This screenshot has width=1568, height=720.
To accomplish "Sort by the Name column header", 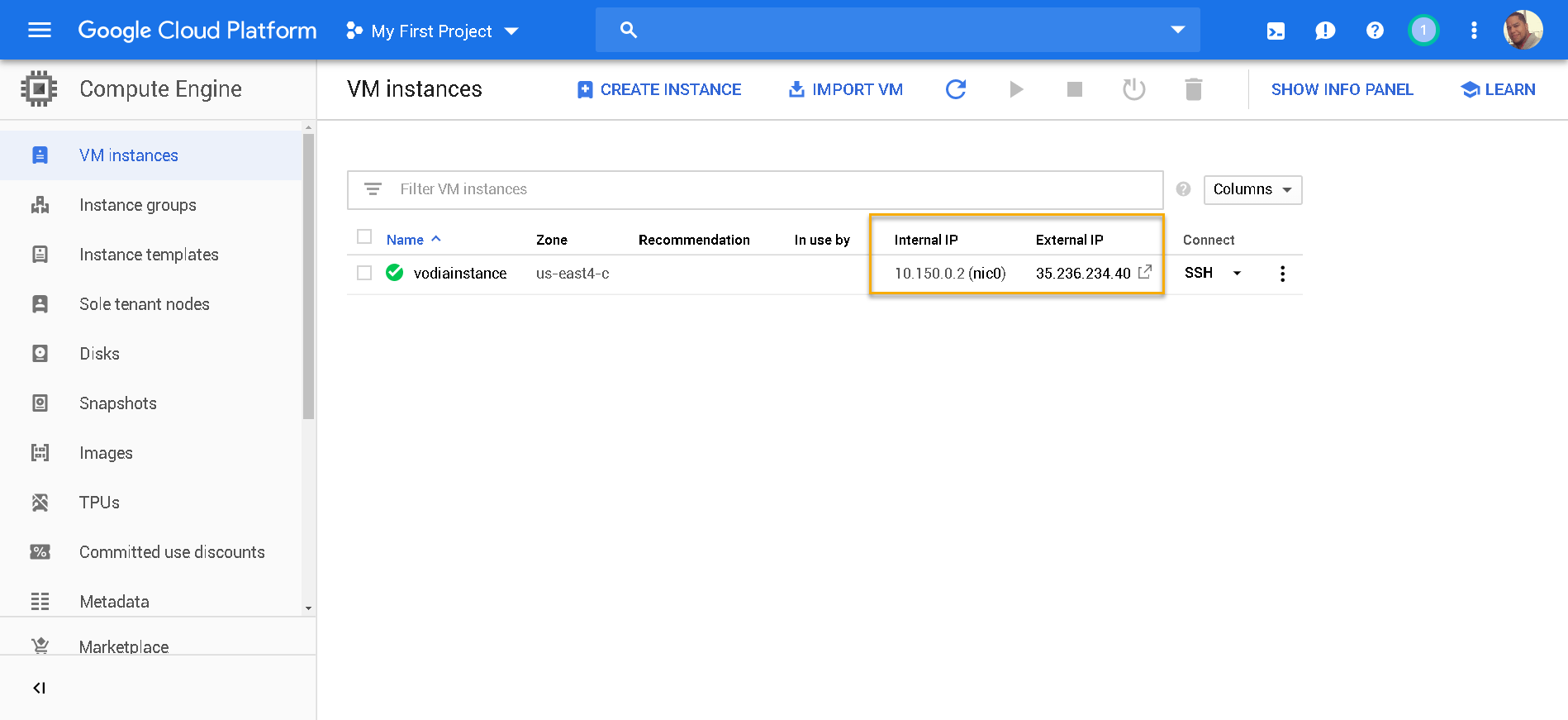I will pos(414,240).
